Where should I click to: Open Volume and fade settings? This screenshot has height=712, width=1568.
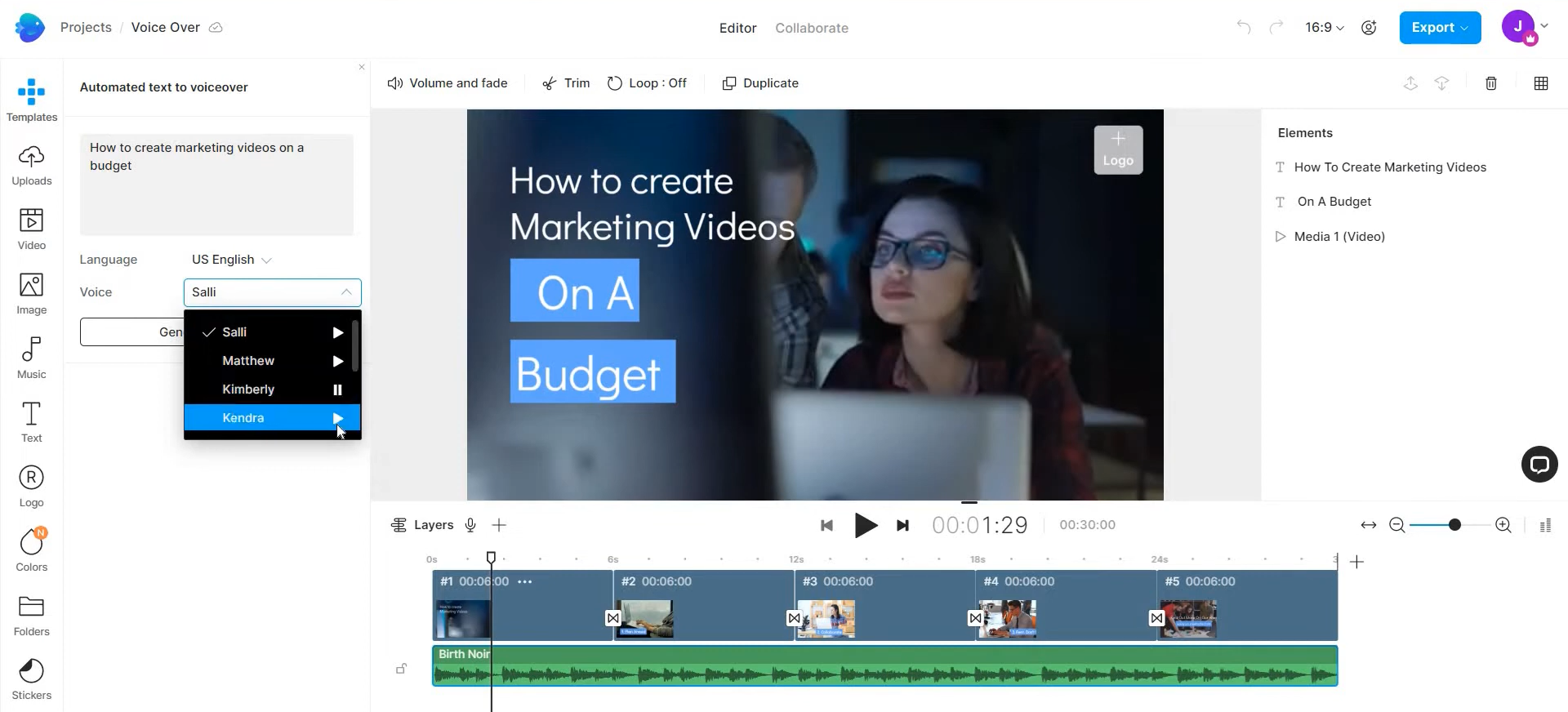(x=448, y=83)
